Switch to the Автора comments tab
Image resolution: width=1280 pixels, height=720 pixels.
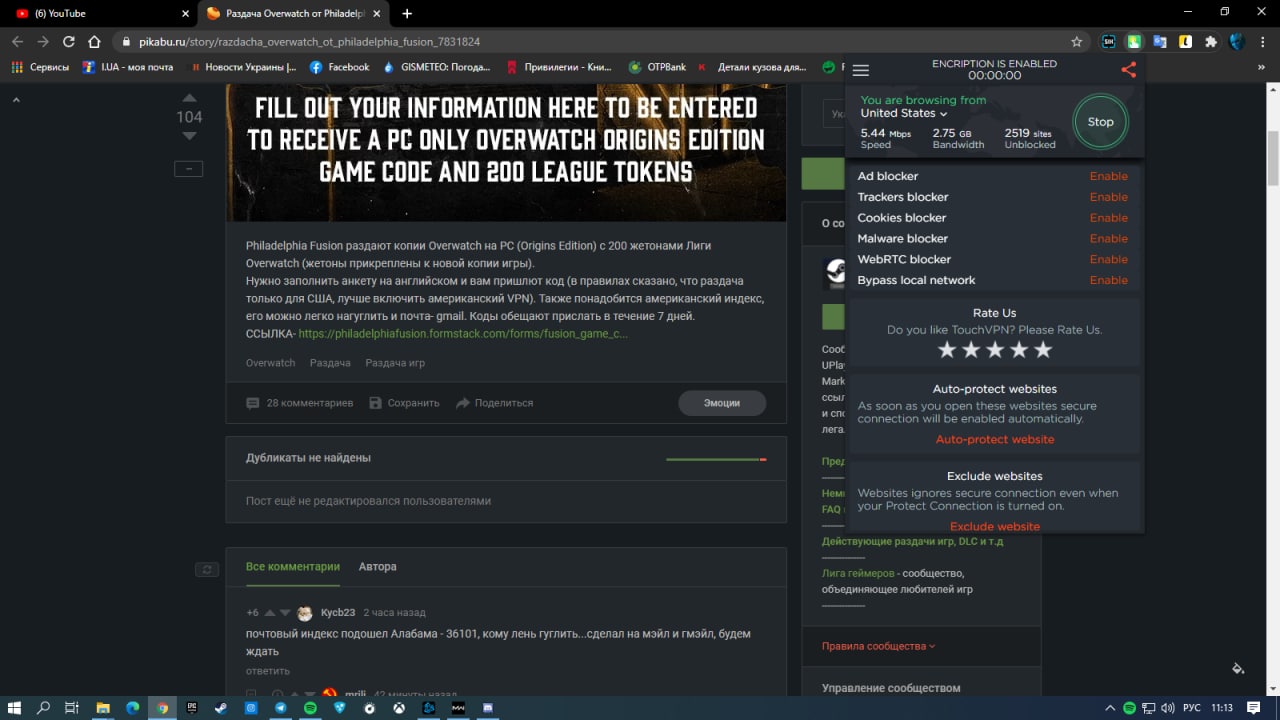pyautogui.click(x=378, y=566)
